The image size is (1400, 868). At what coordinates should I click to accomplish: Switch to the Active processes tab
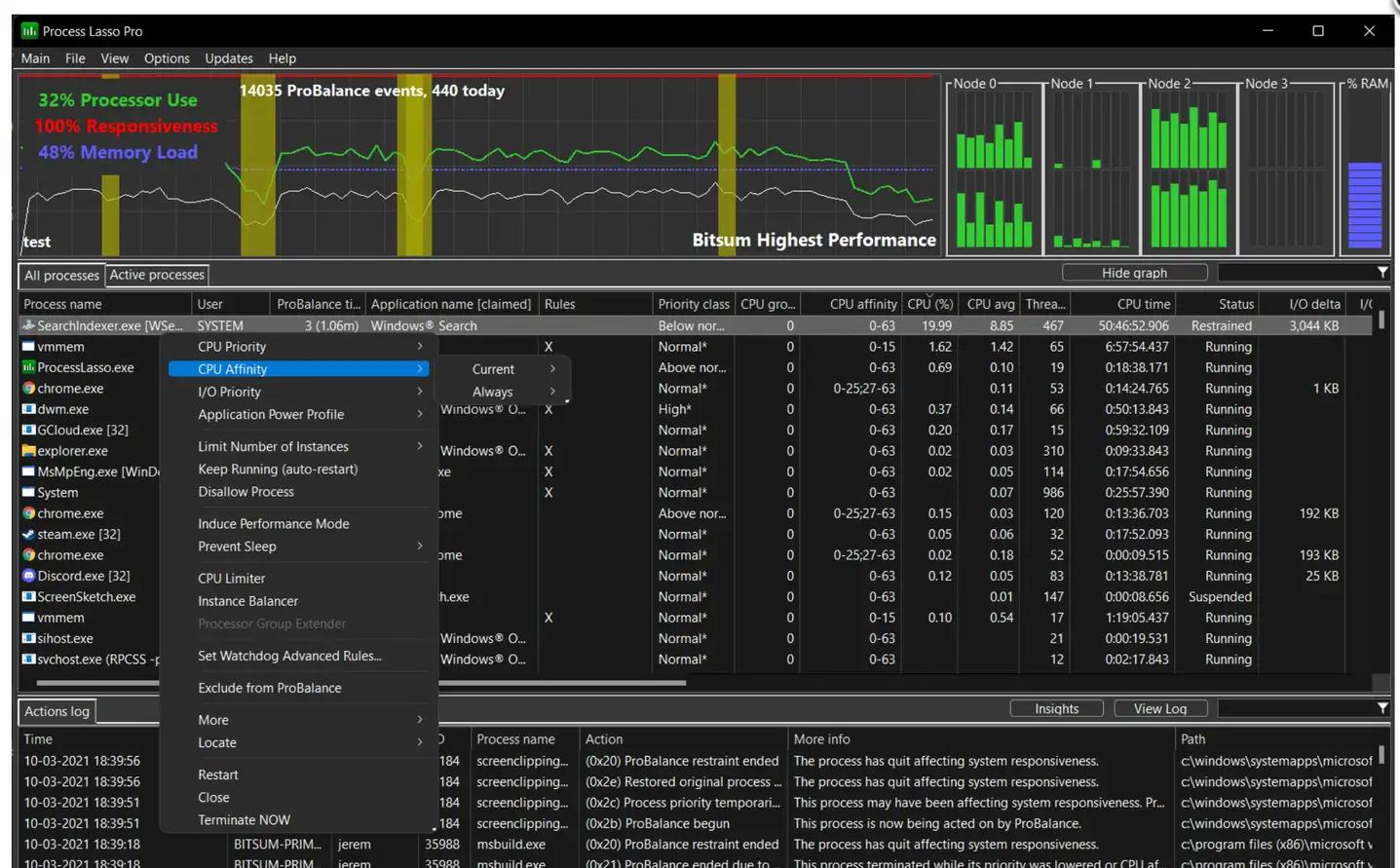157,276
